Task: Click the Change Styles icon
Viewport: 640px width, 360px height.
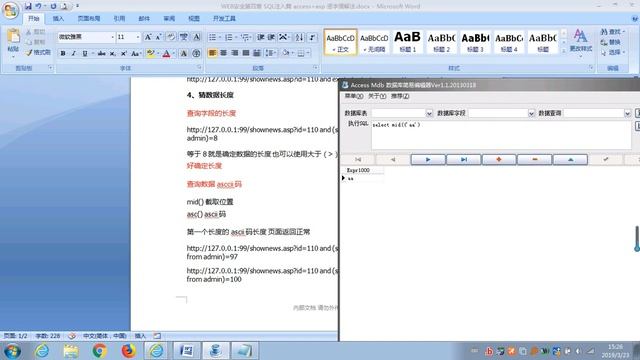Action: [x=580, y=41]
